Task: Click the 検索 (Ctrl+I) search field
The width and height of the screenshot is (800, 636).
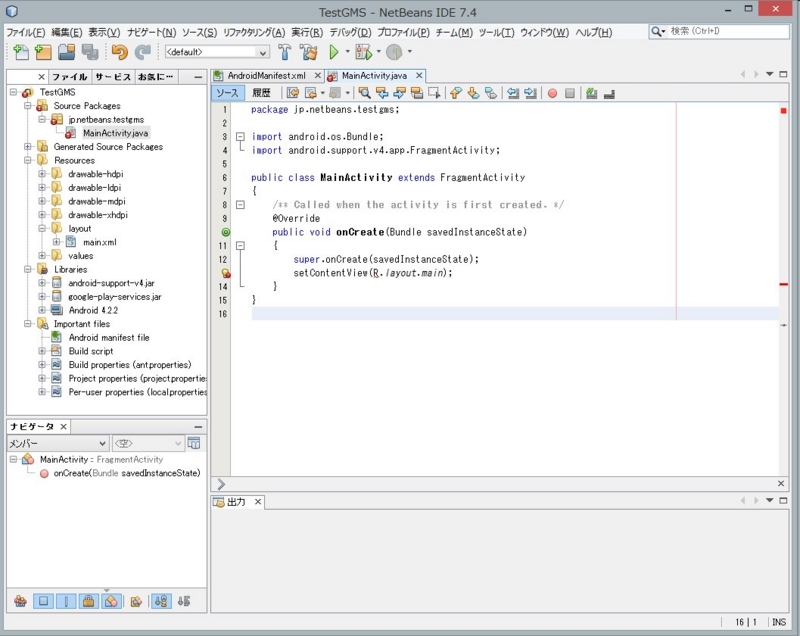Action: (x=728, y=31)
